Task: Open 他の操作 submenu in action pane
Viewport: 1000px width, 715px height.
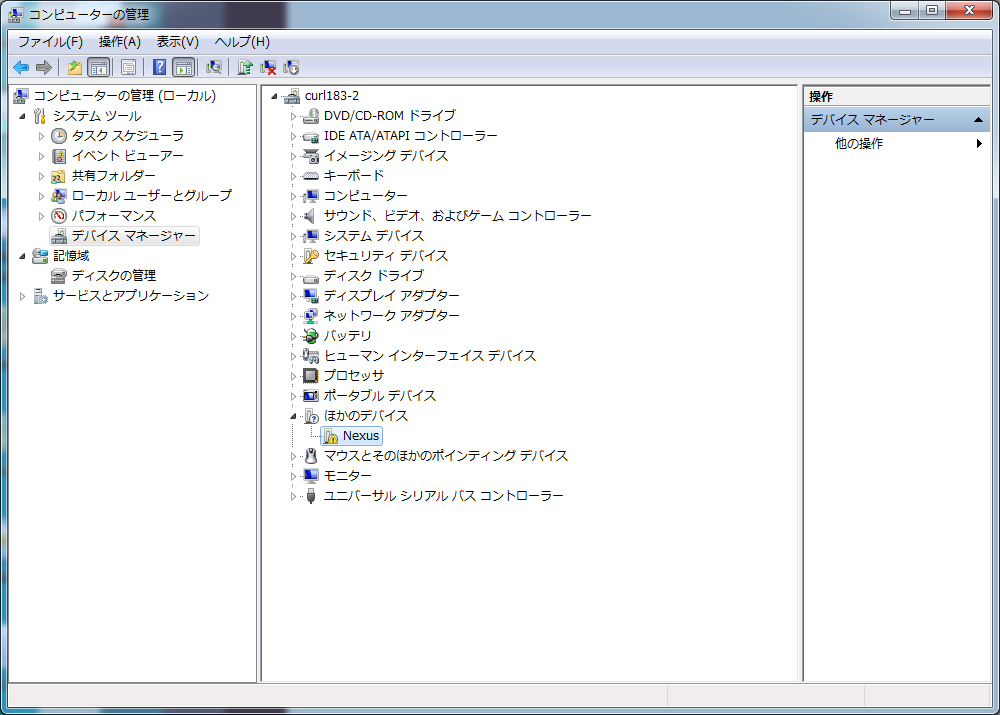Action: tap(858, 144)
